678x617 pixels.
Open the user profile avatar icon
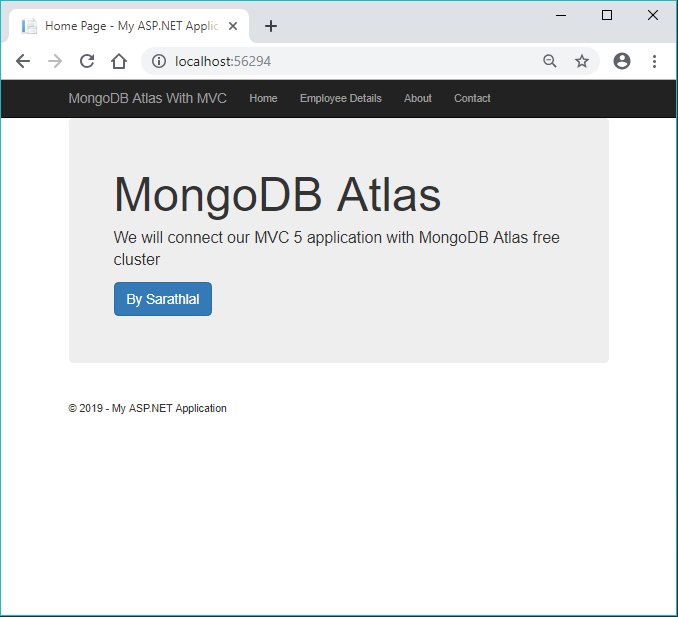pos(622,61)
